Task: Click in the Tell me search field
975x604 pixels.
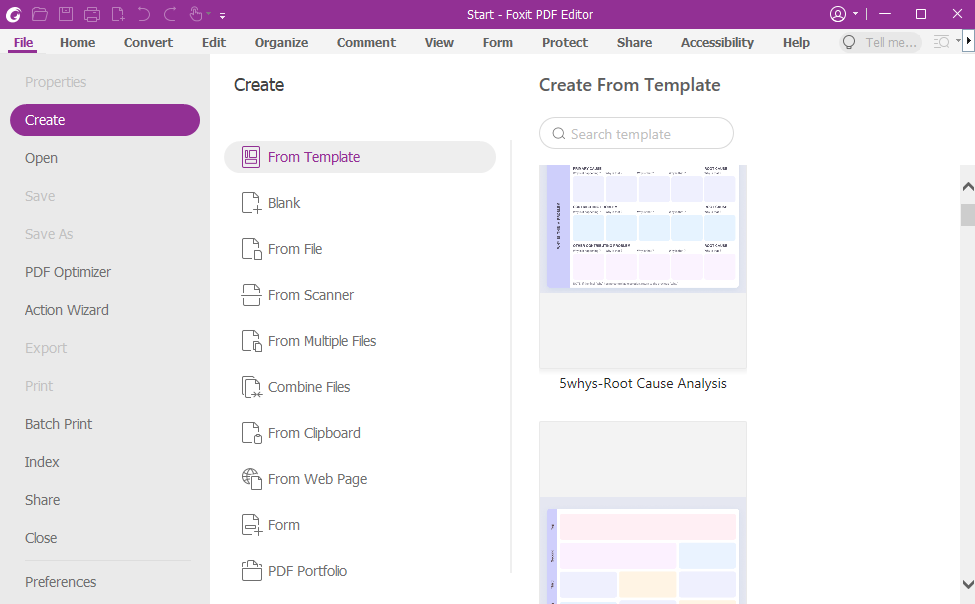Action: [x=880, y=42]
